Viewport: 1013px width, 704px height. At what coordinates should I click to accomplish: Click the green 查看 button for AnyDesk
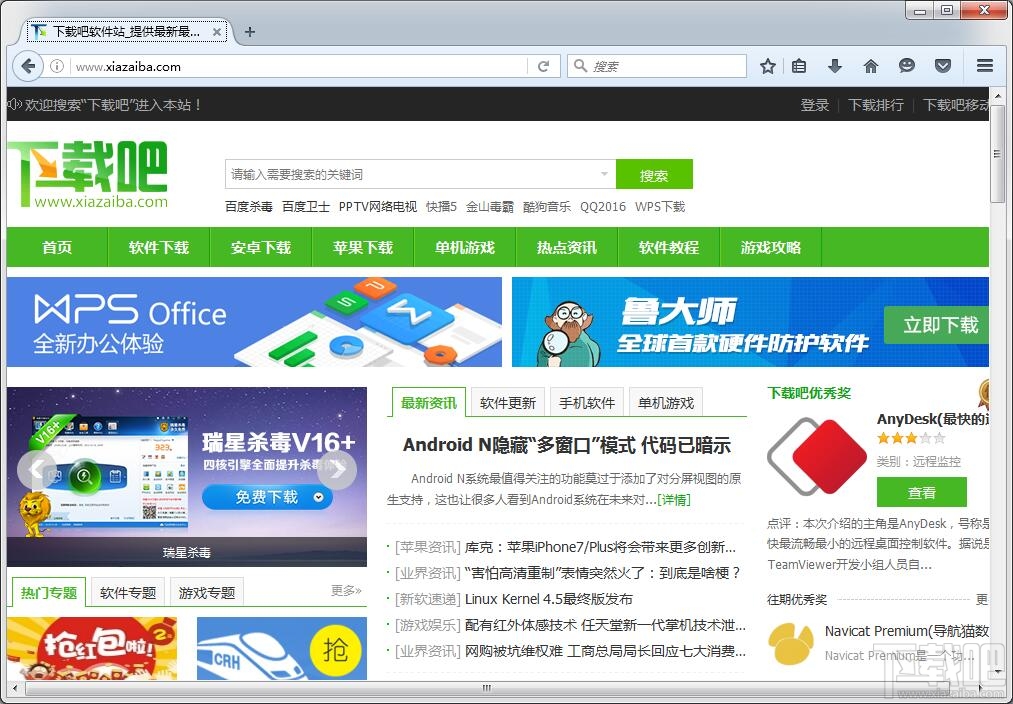point(921,492)
